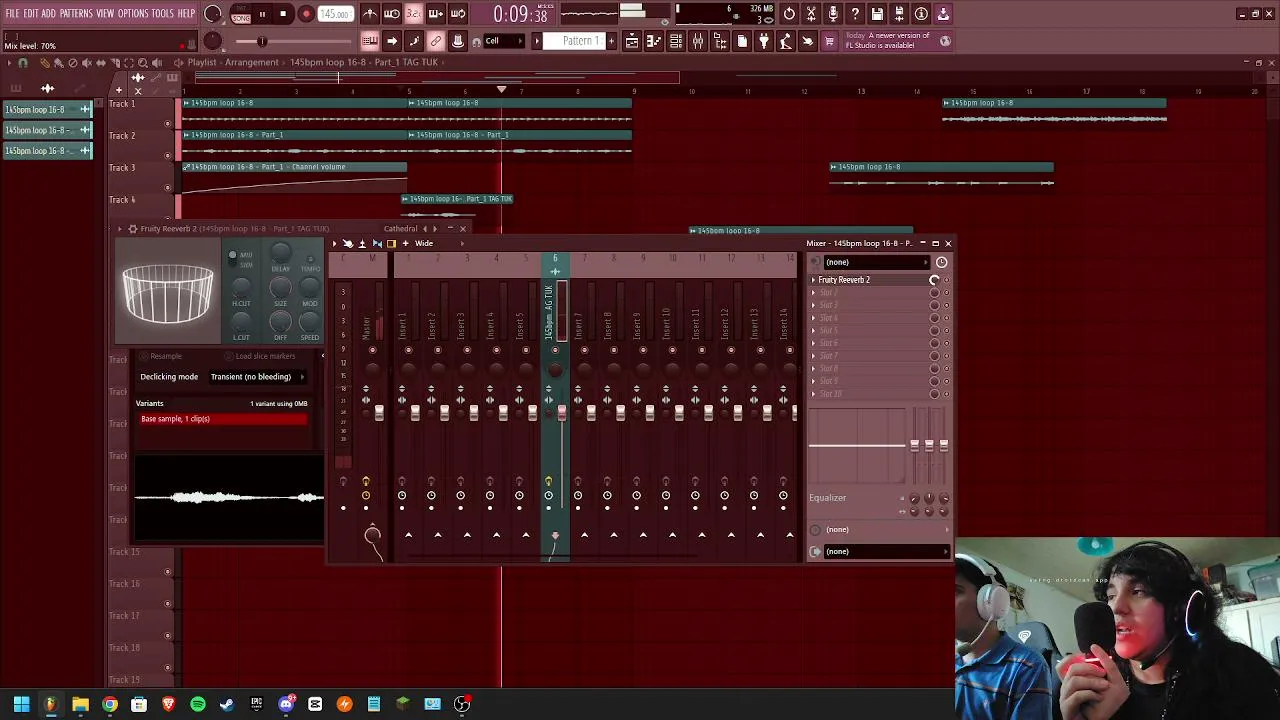
Task: Go to the next reverb preset
Action: point(435,229)
